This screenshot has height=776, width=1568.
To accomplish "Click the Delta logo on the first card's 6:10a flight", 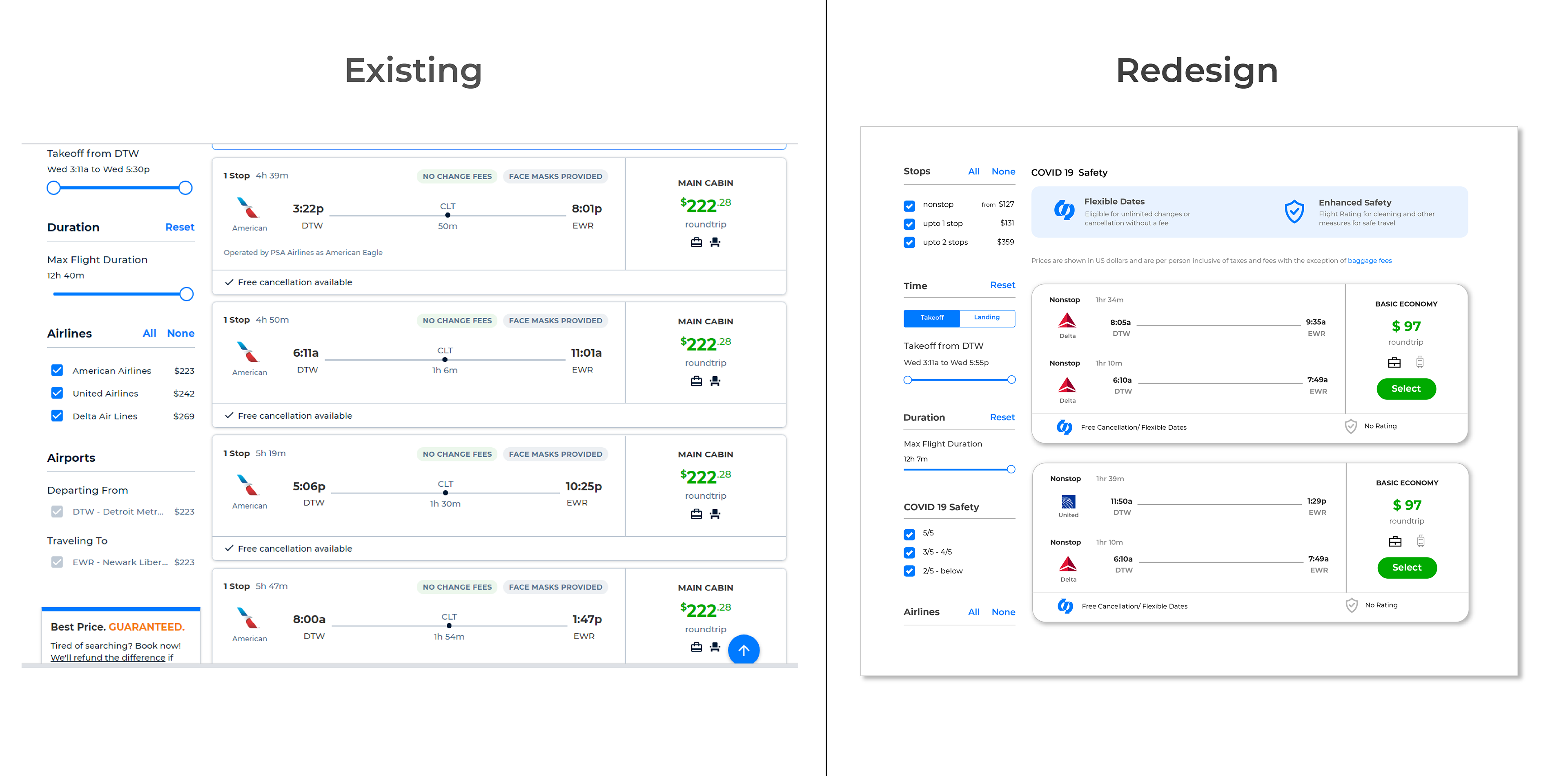I will 1067,385.
